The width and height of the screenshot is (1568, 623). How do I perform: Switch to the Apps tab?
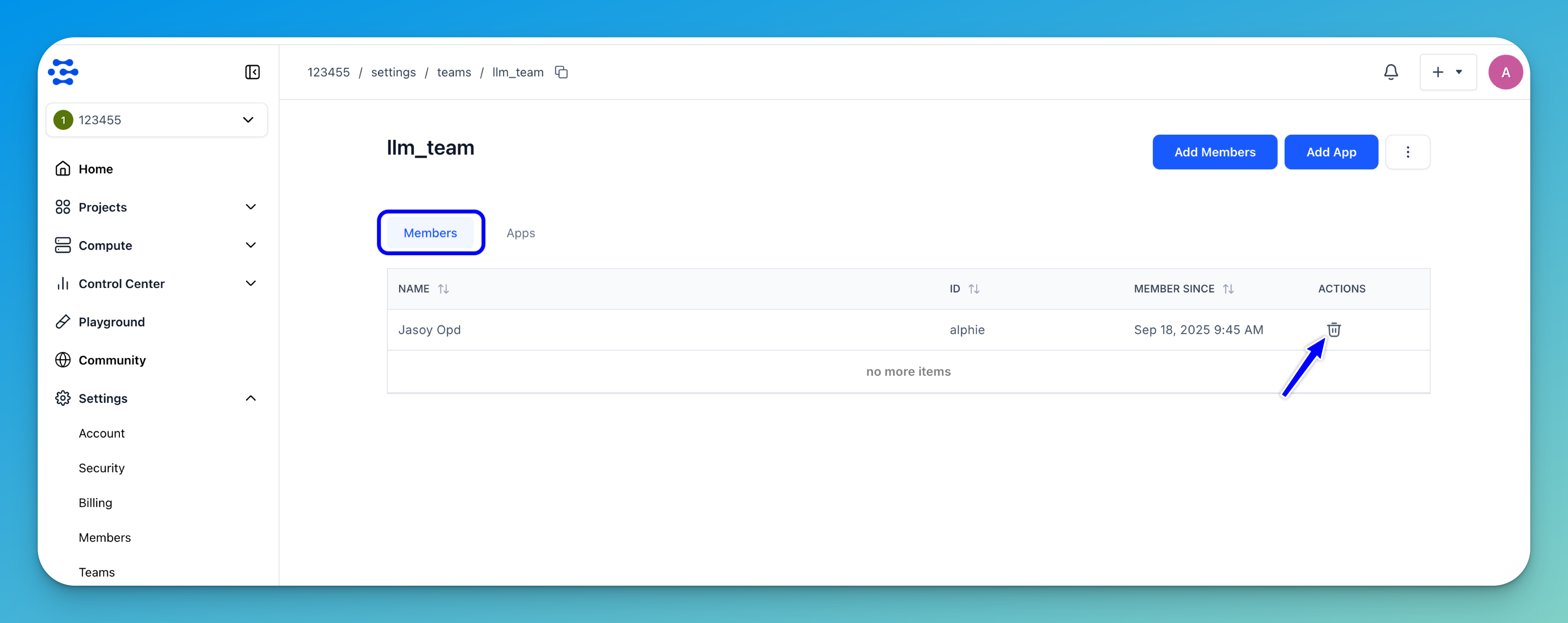point(520,233)
